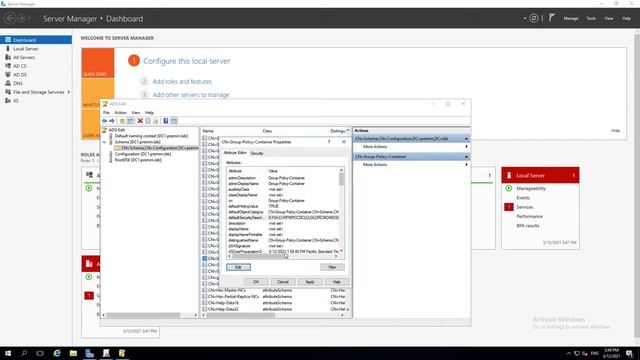This screenshot has width=640, height=360.
Task: Open Help menu in Server Manager header
Action: coord(626,18)
